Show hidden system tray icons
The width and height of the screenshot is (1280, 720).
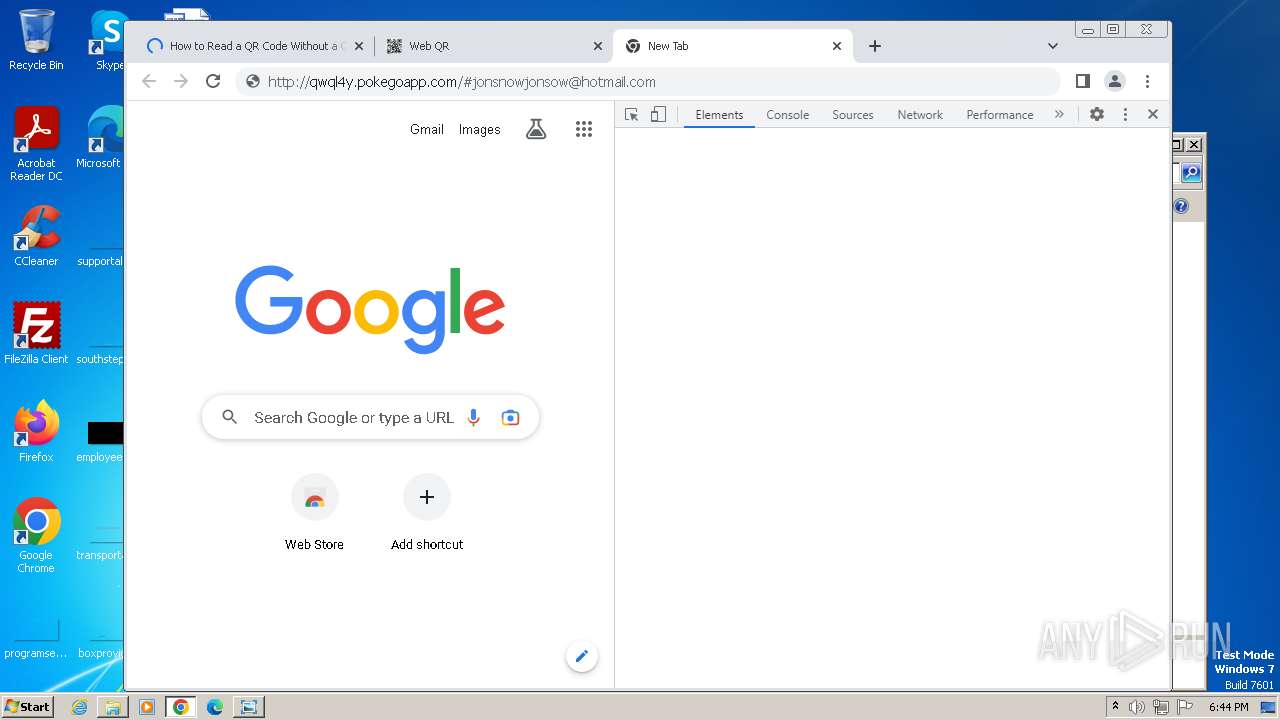coord(1115,707)
